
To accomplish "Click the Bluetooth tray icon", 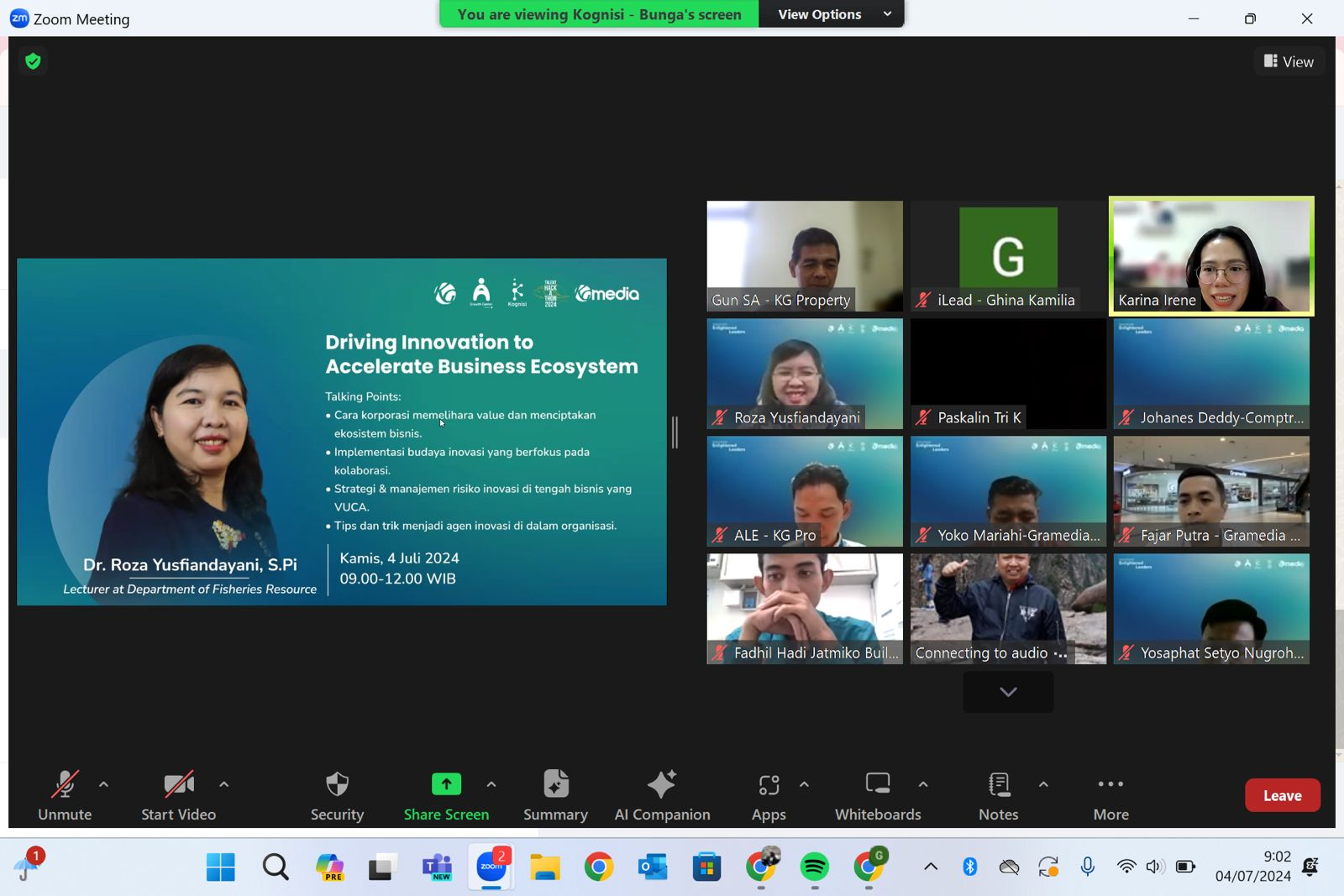I will [x=970, y=867].
